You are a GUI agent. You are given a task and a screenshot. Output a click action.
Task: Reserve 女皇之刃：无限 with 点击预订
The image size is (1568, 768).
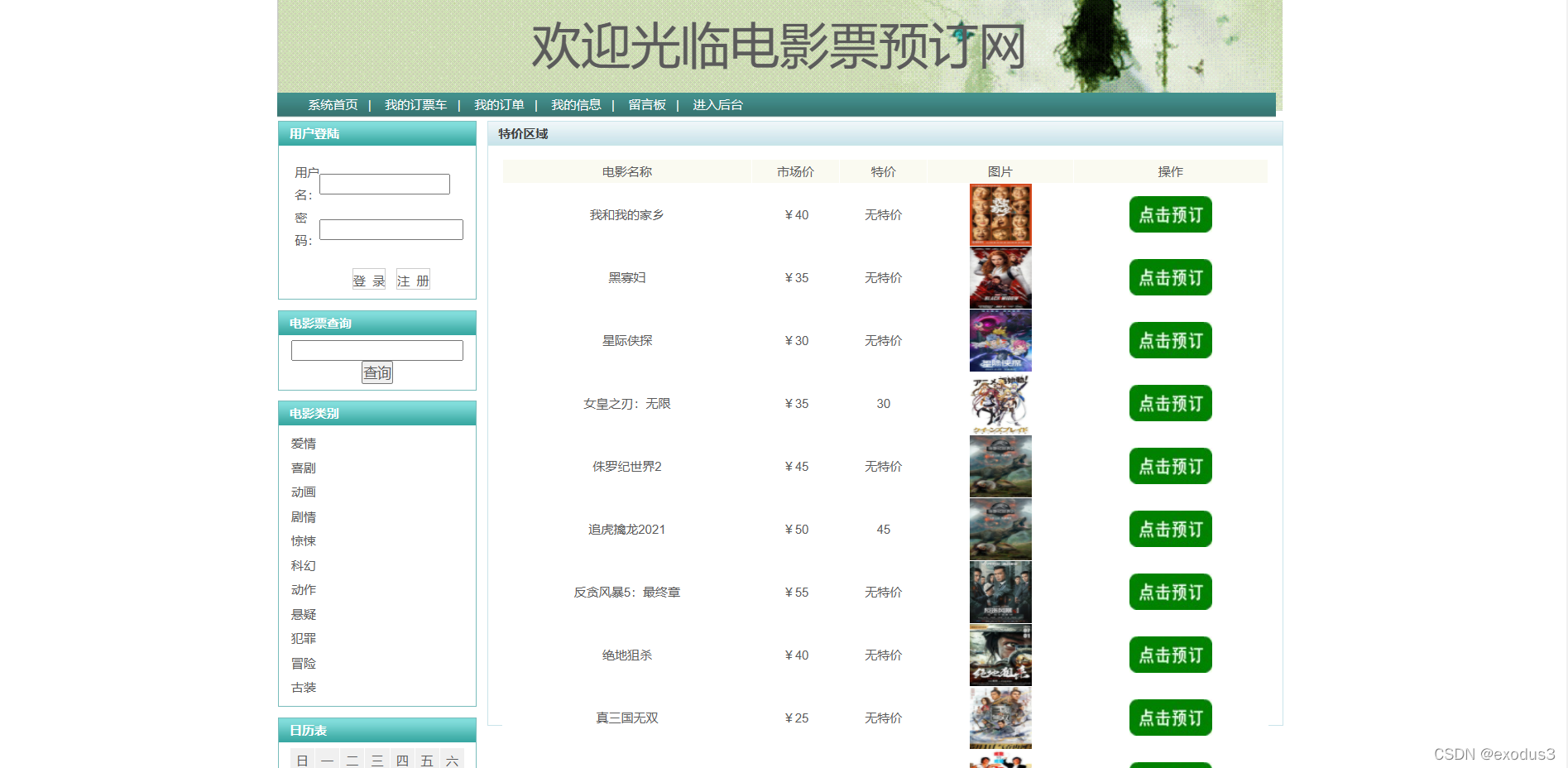[1170, 403]
